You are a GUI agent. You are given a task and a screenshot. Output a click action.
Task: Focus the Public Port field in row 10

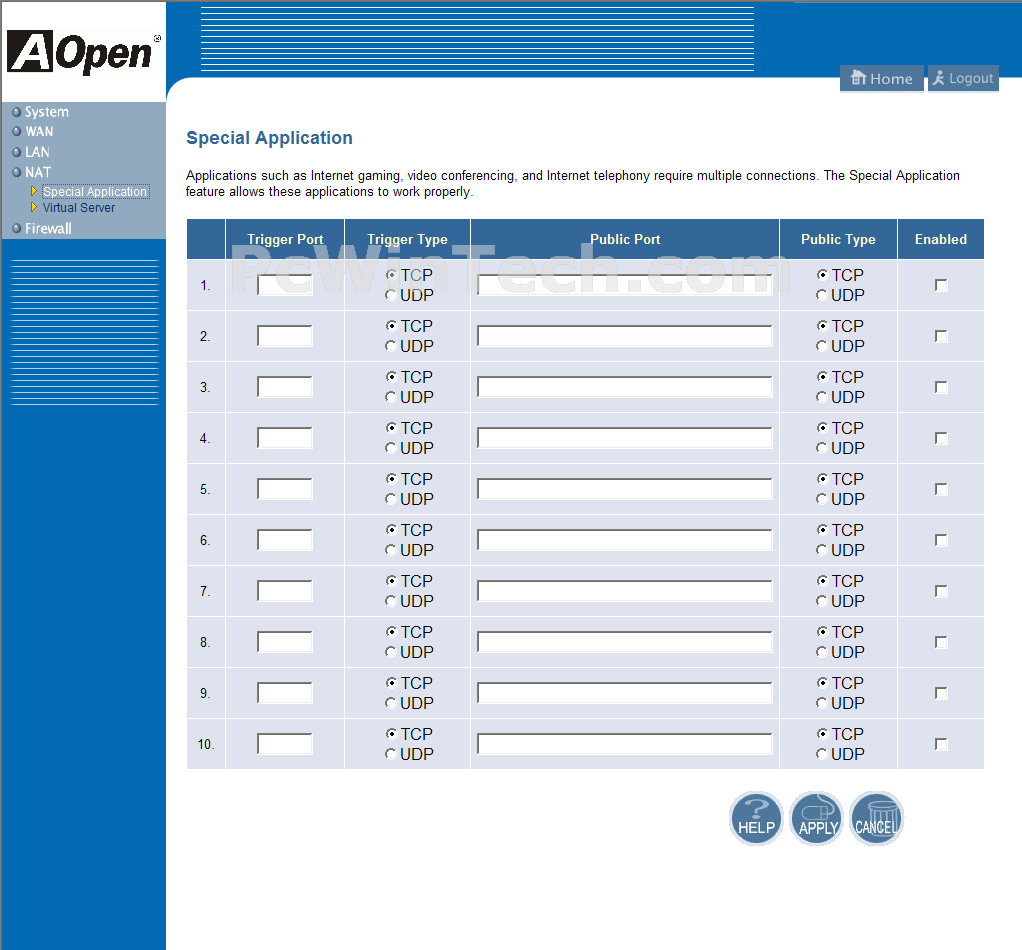tap(624, 744)
